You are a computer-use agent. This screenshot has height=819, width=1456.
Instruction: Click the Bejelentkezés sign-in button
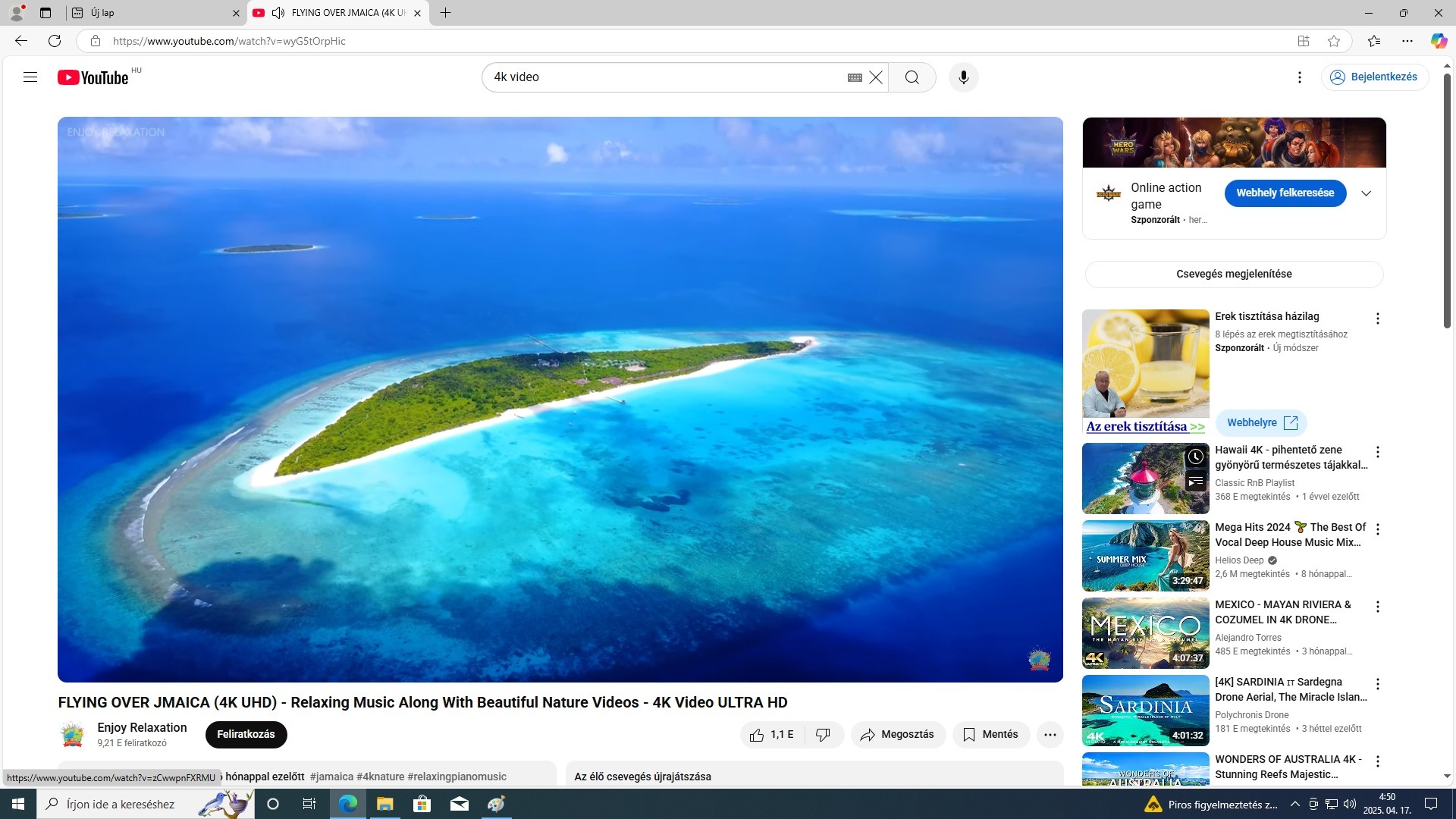pyautogui.click(x=1374, y=77)
